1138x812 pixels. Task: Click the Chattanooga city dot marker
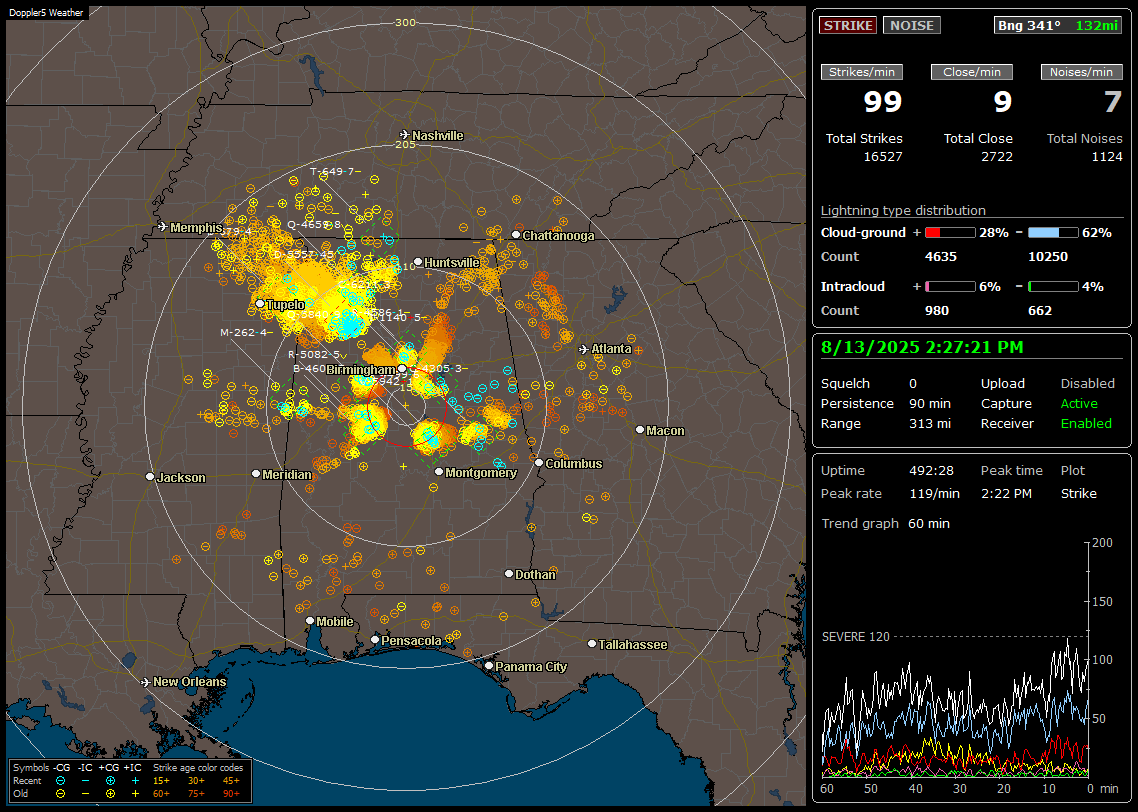(516, 235)
